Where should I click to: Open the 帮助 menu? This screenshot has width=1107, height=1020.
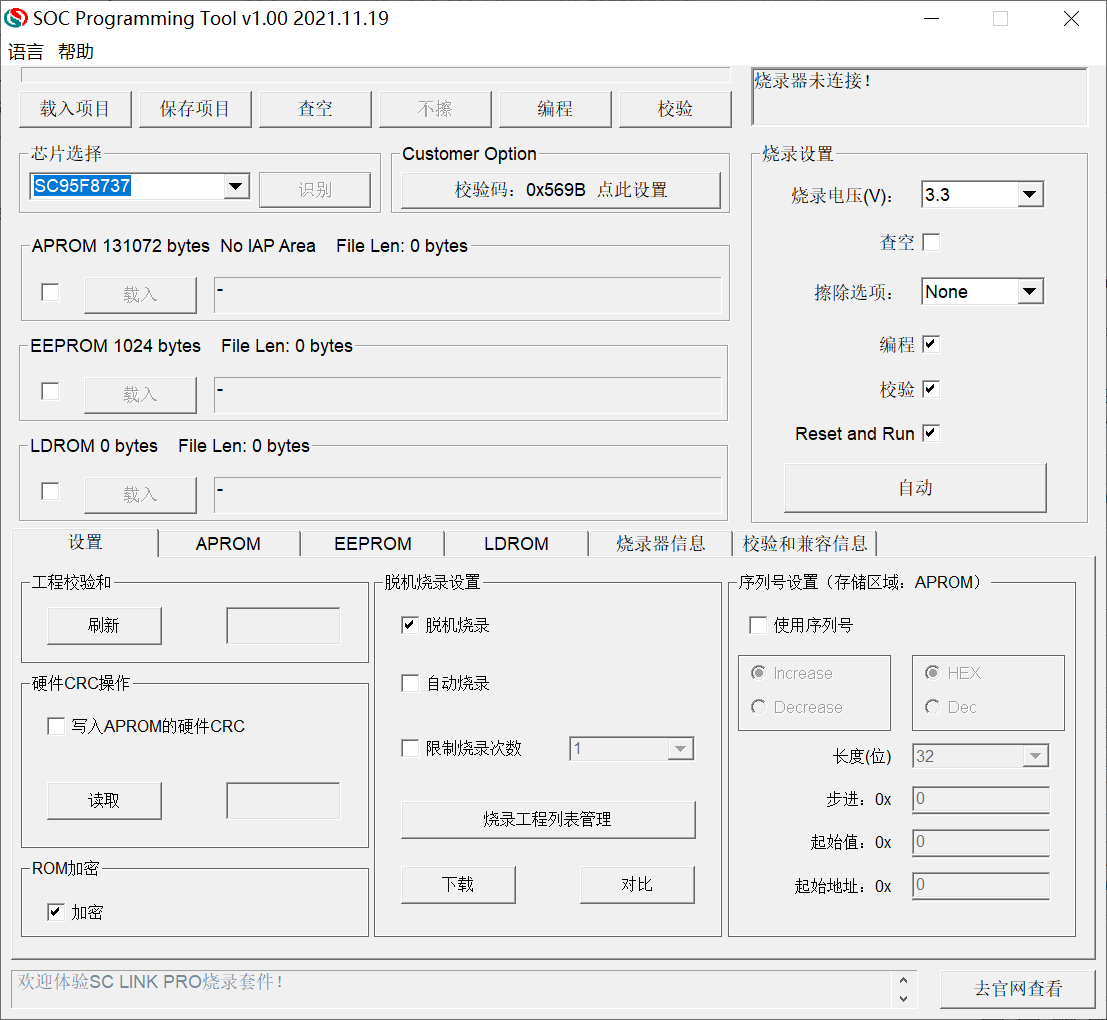point(76,52)
